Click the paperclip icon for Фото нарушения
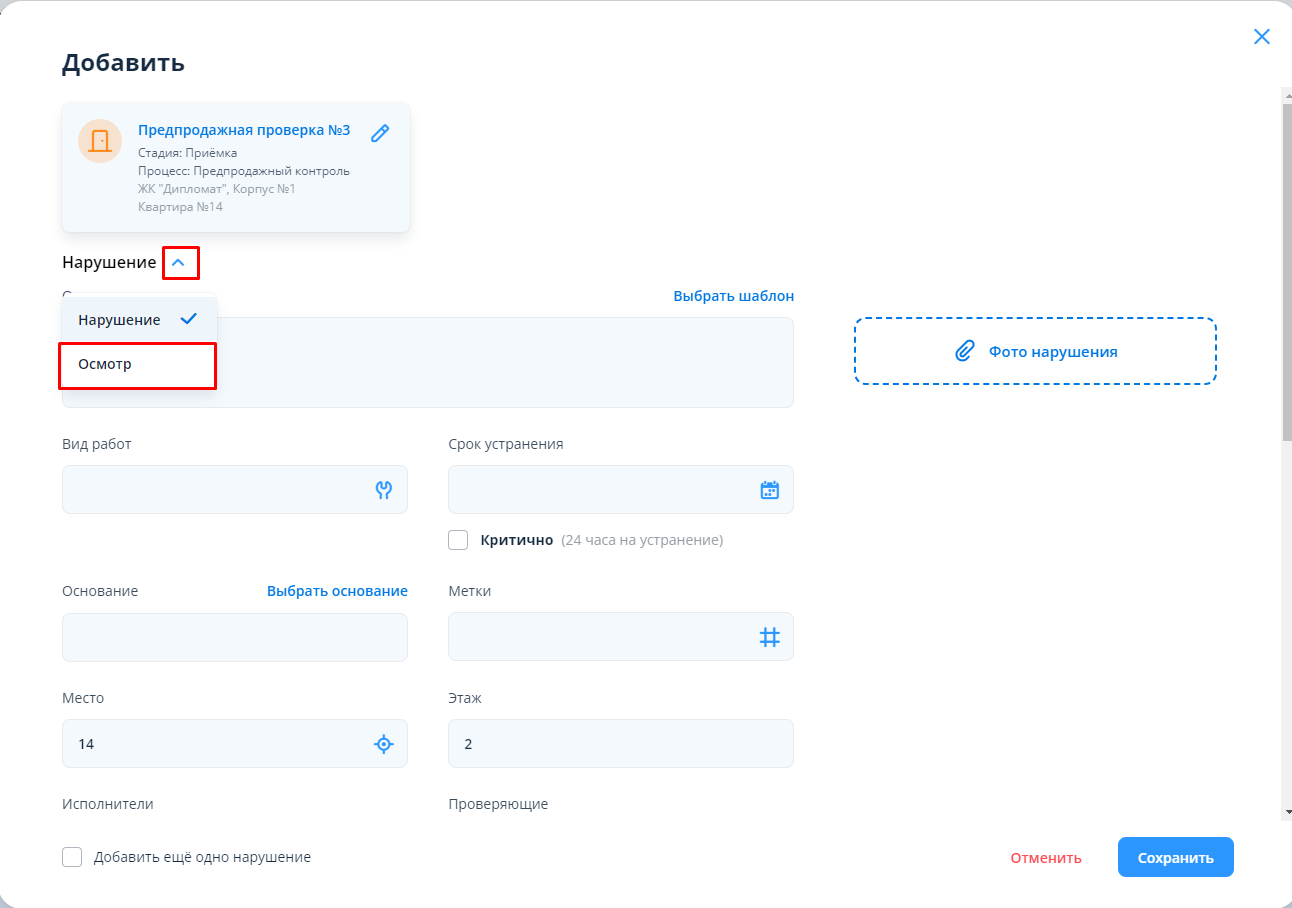Screen dimensions: 1292x908 click(x=964, y=351)
